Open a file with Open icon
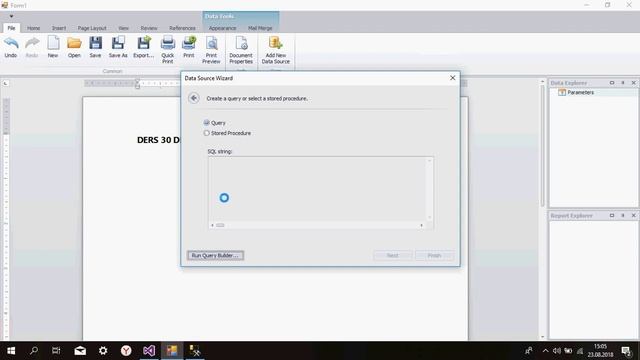Screen dimensions: 640x360 point(74,47)
